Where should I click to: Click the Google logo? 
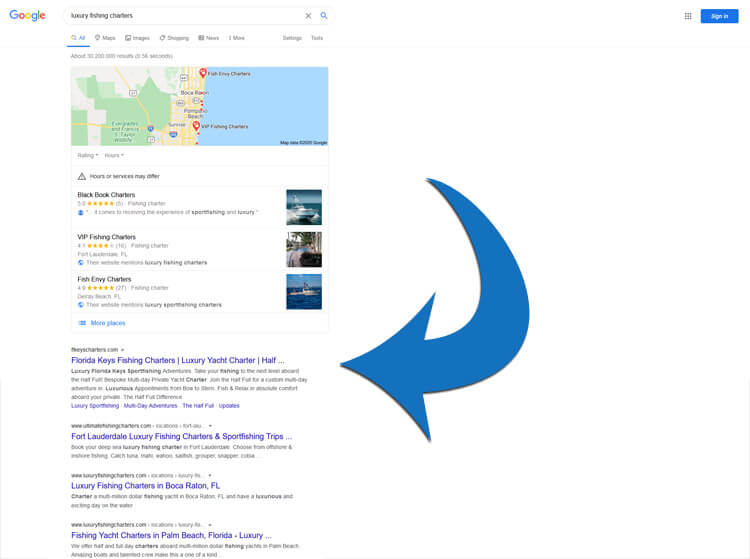pos(27,15)
